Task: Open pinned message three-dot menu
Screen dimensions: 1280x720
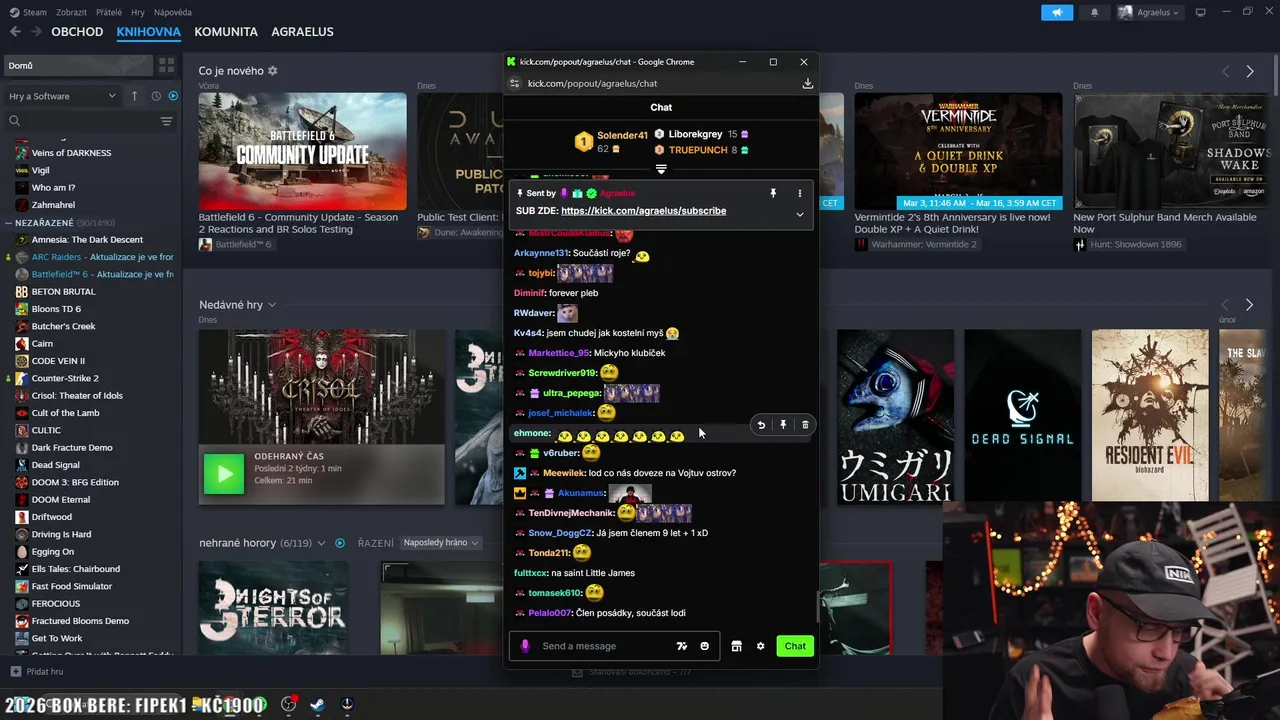Action: pyautogui.click(x=799, y=193)
